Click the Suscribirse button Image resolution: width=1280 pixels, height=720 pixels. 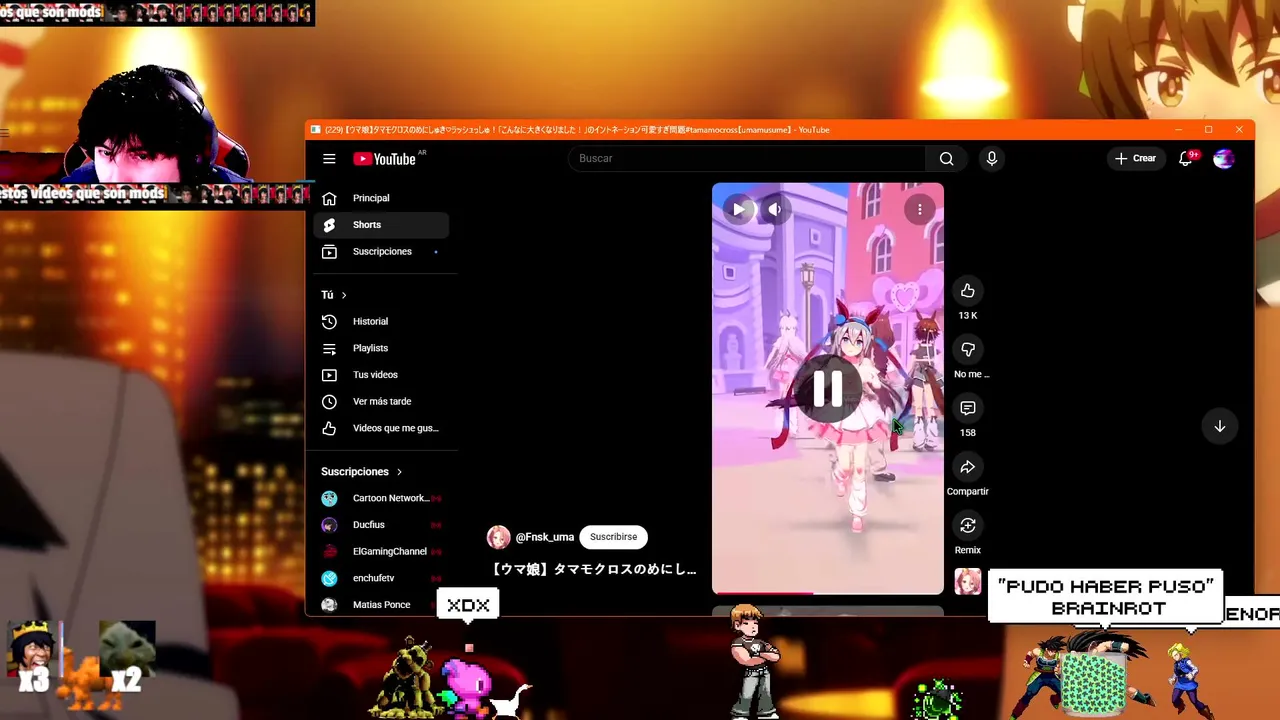pos(613,537)
